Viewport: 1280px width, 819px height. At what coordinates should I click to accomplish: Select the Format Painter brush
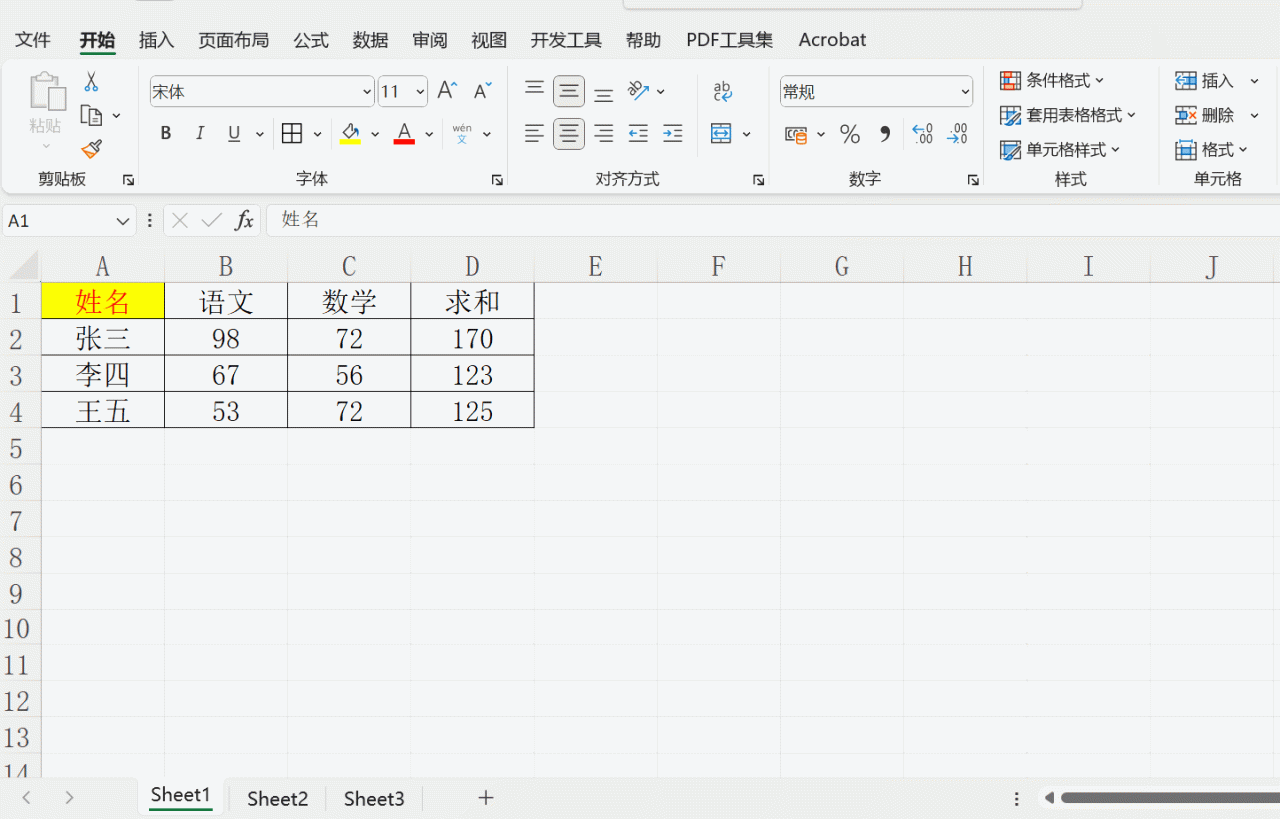tap(92, 149)
